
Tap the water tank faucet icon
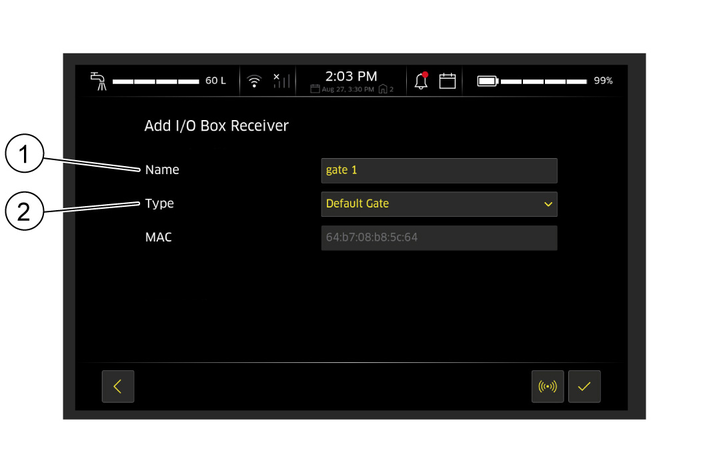[x=98, y=80]
